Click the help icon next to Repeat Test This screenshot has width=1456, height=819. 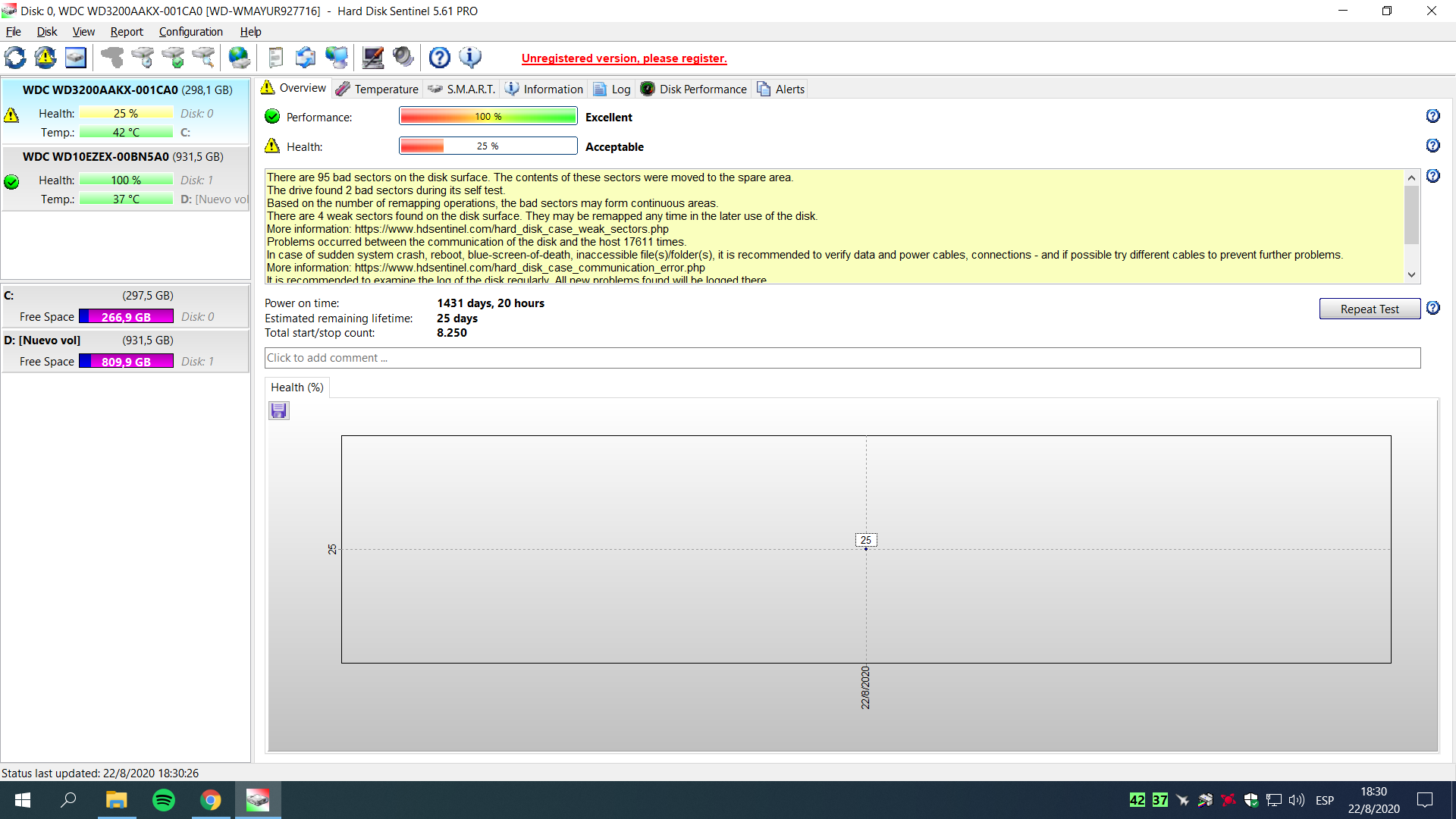click(x=1432, y=308)
